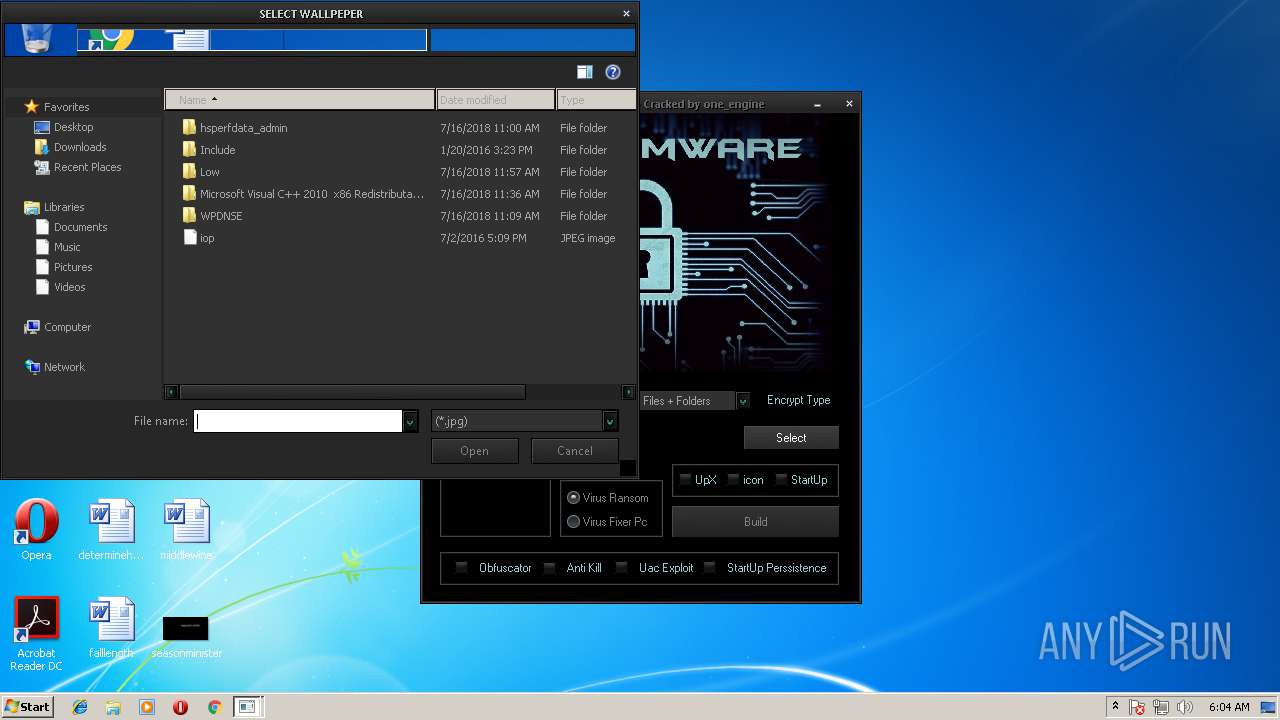Image resolution: width=1280 pixels, height=720 pixels.
Task: Enable the StartUp Perssistence checkbox
Action: [709, 568]
